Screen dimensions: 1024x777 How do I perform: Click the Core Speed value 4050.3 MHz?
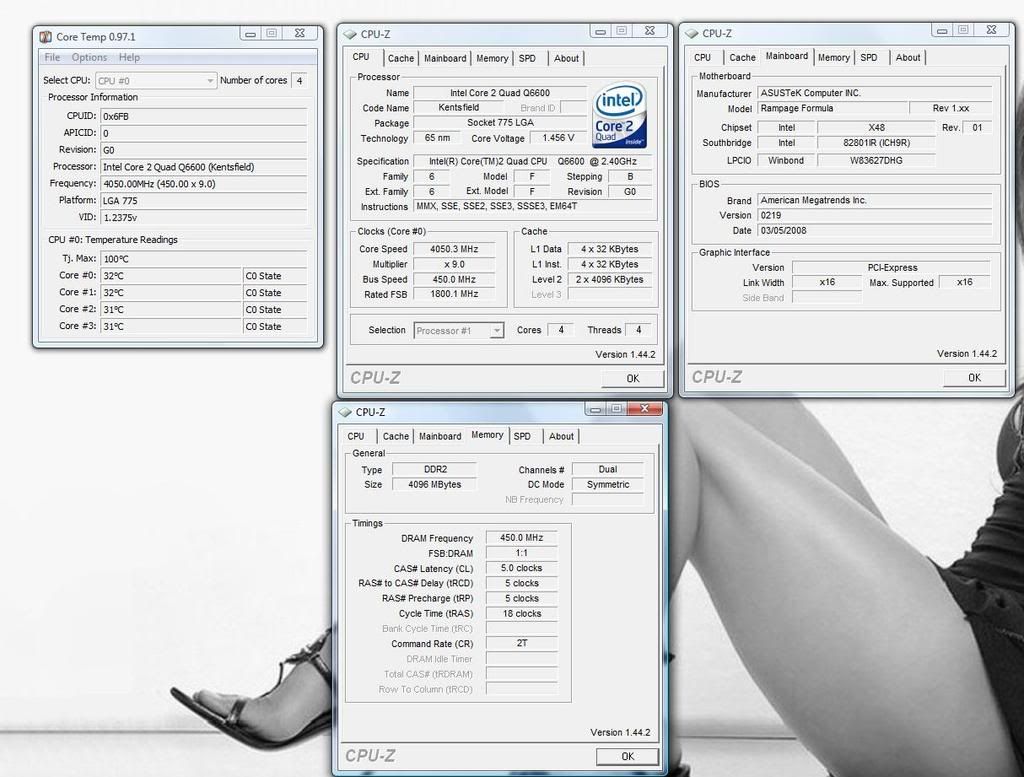pos(454,249)
